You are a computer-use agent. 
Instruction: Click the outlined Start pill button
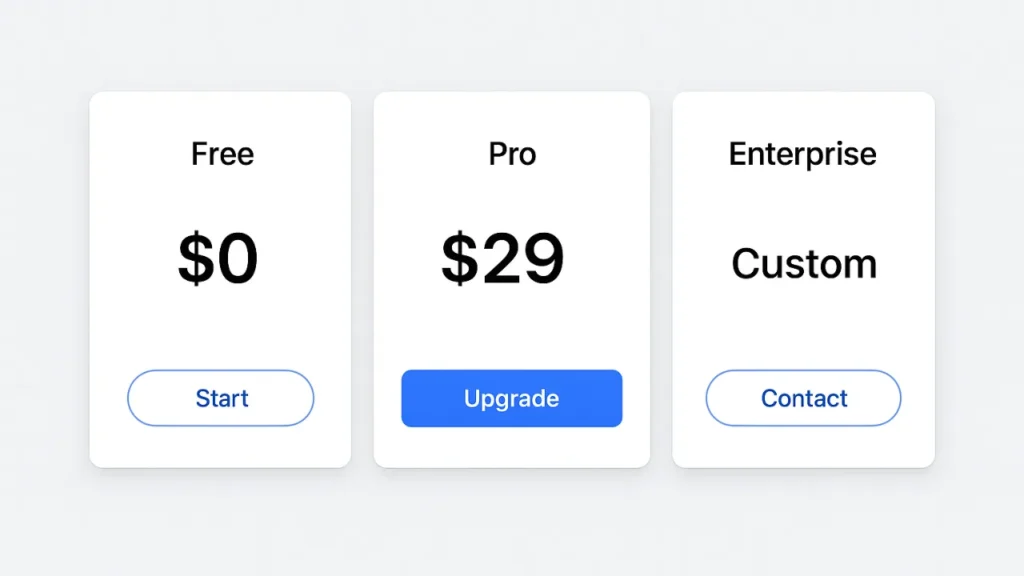[x=220, y=398]
